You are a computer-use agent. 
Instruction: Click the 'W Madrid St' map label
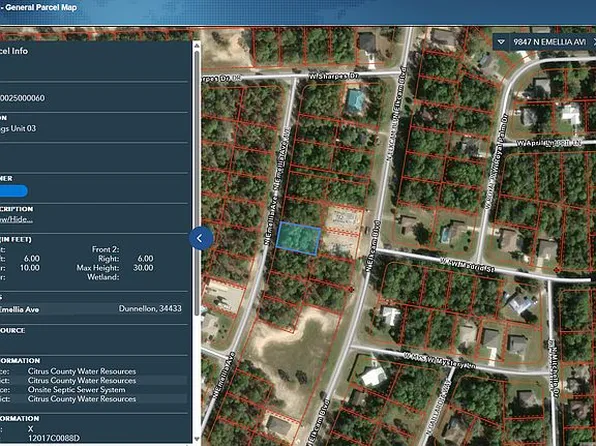468,265
